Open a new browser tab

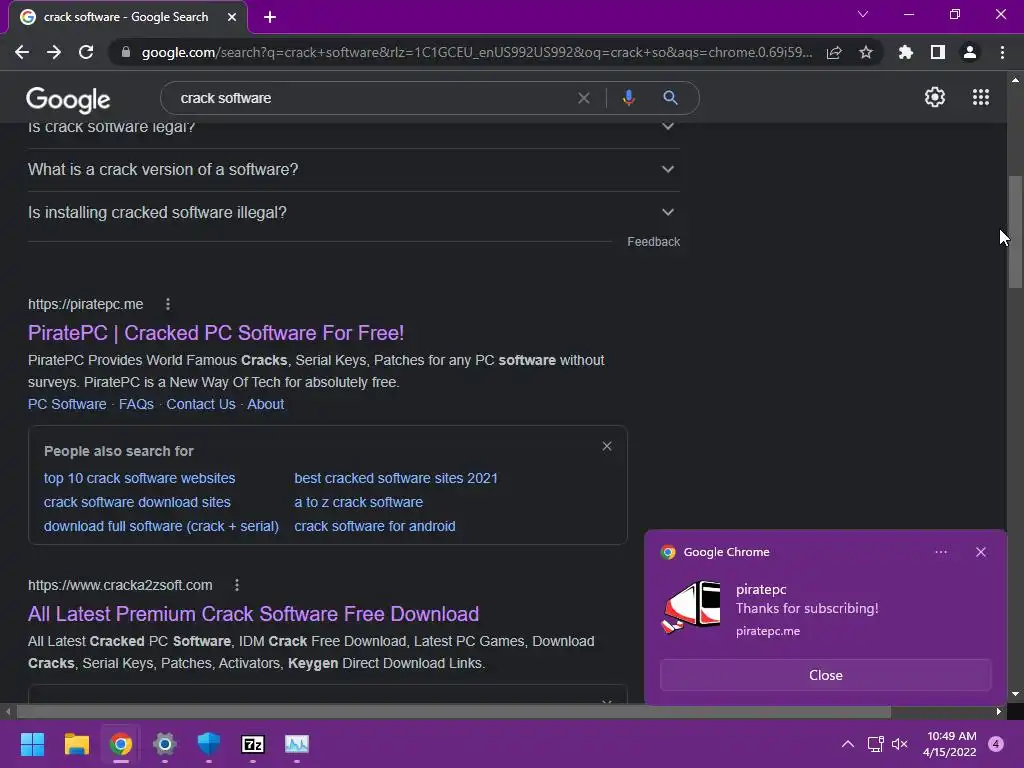point(270,17)
